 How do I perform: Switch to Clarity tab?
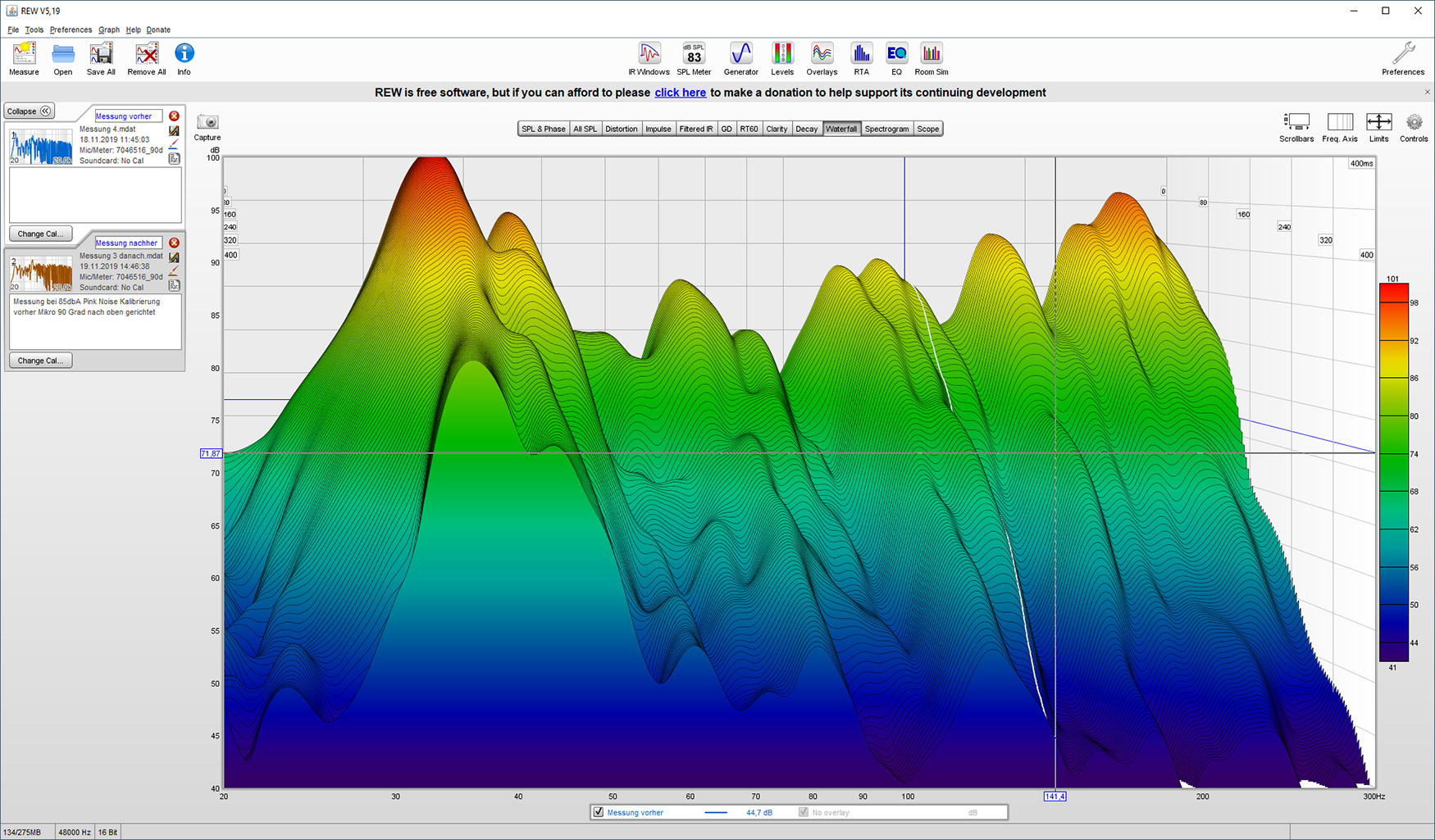click(x=777, y=129)
